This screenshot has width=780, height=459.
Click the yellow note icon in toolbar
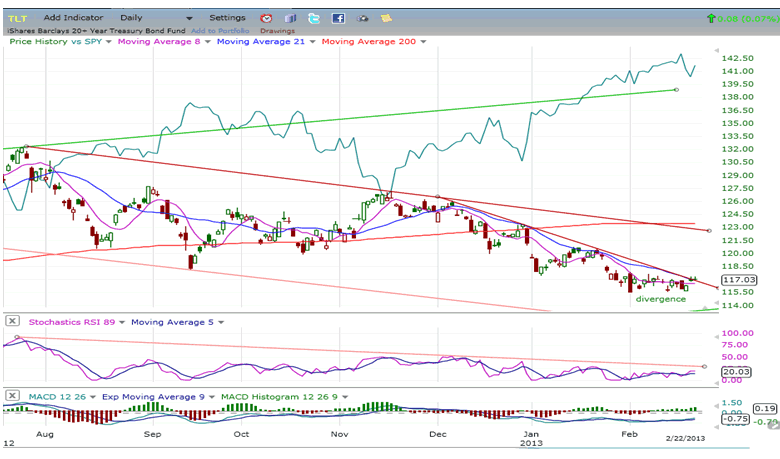coord(385,18)
